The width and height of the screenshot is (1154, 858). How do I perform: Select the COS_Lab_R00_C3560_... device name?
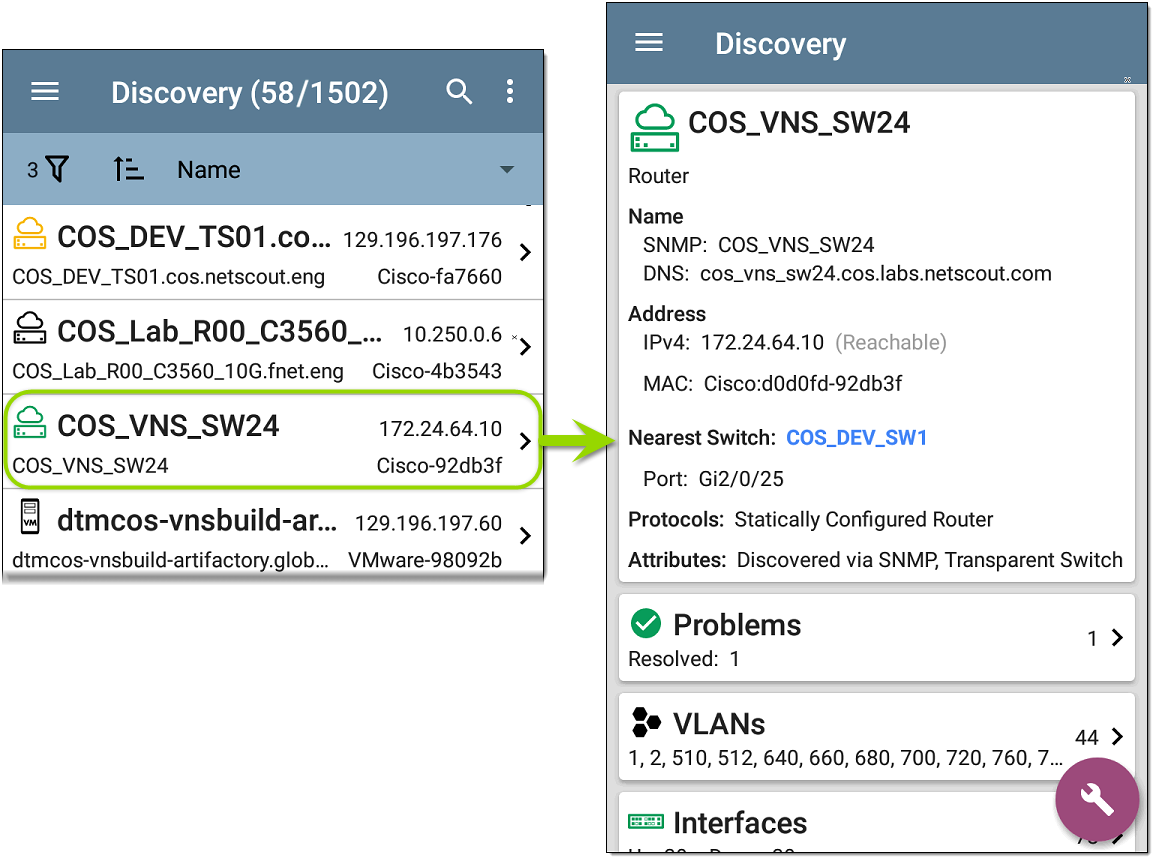click(x=219, y=332)
